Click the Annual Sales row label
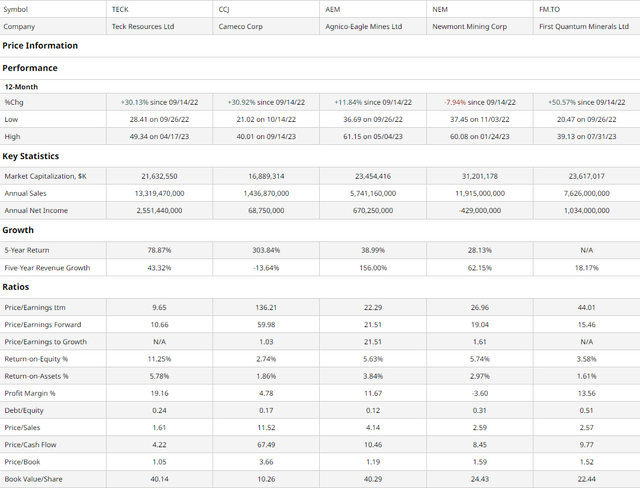Image resolution: width=640 pixels, height=488 pixels. (x=25, y=193)
